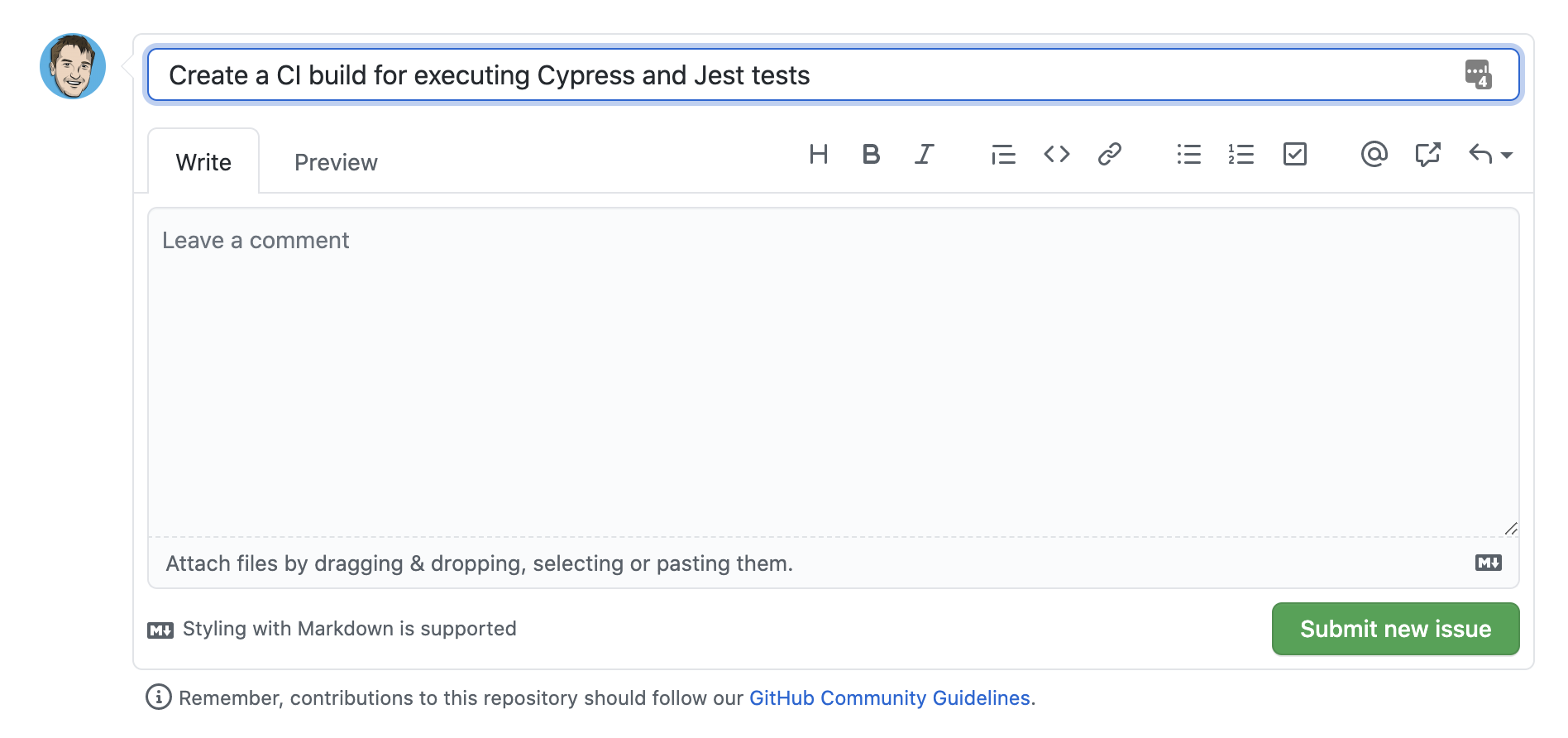
Task: Switch to the Write tab
Action: [203, 162]
